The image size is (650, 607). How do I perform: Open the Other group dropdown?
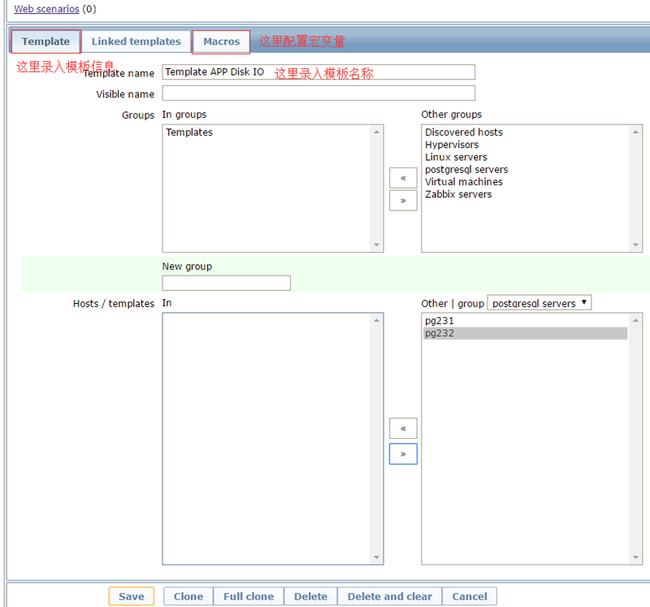[x=539, y=303]
